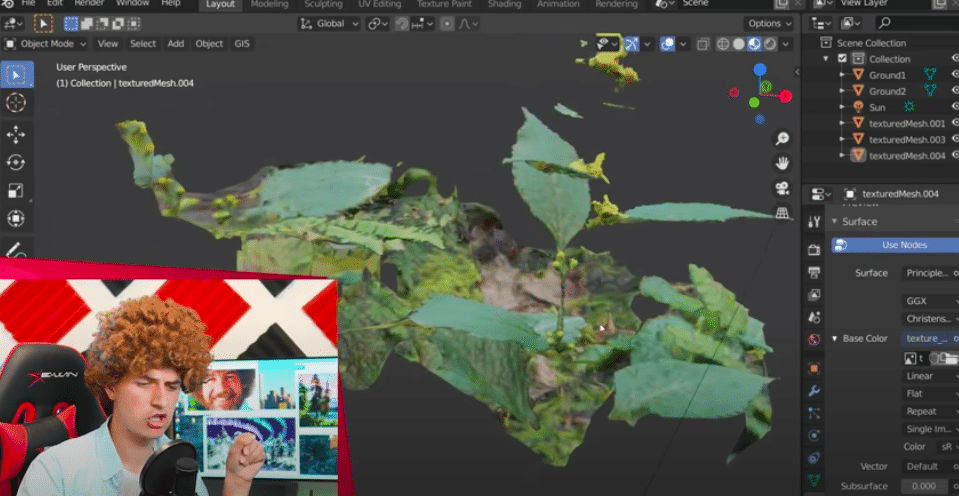
Task: Choose the Rotate tool in toolbar
Action: (16, 162)
